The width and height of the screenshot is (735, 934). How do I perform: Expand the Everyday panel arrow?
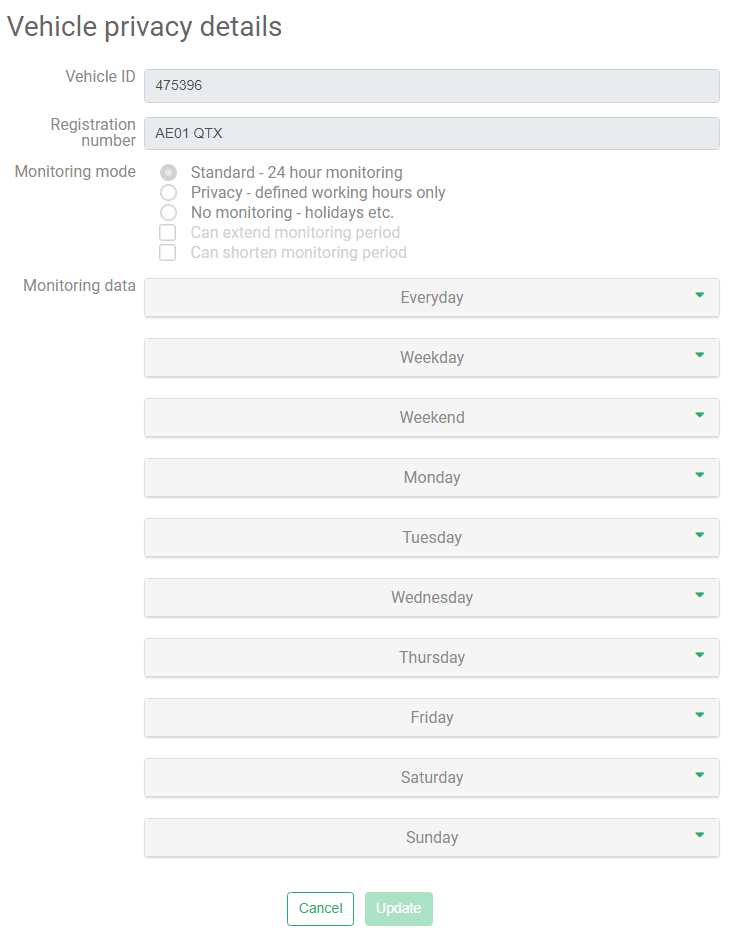click(700, 295)
